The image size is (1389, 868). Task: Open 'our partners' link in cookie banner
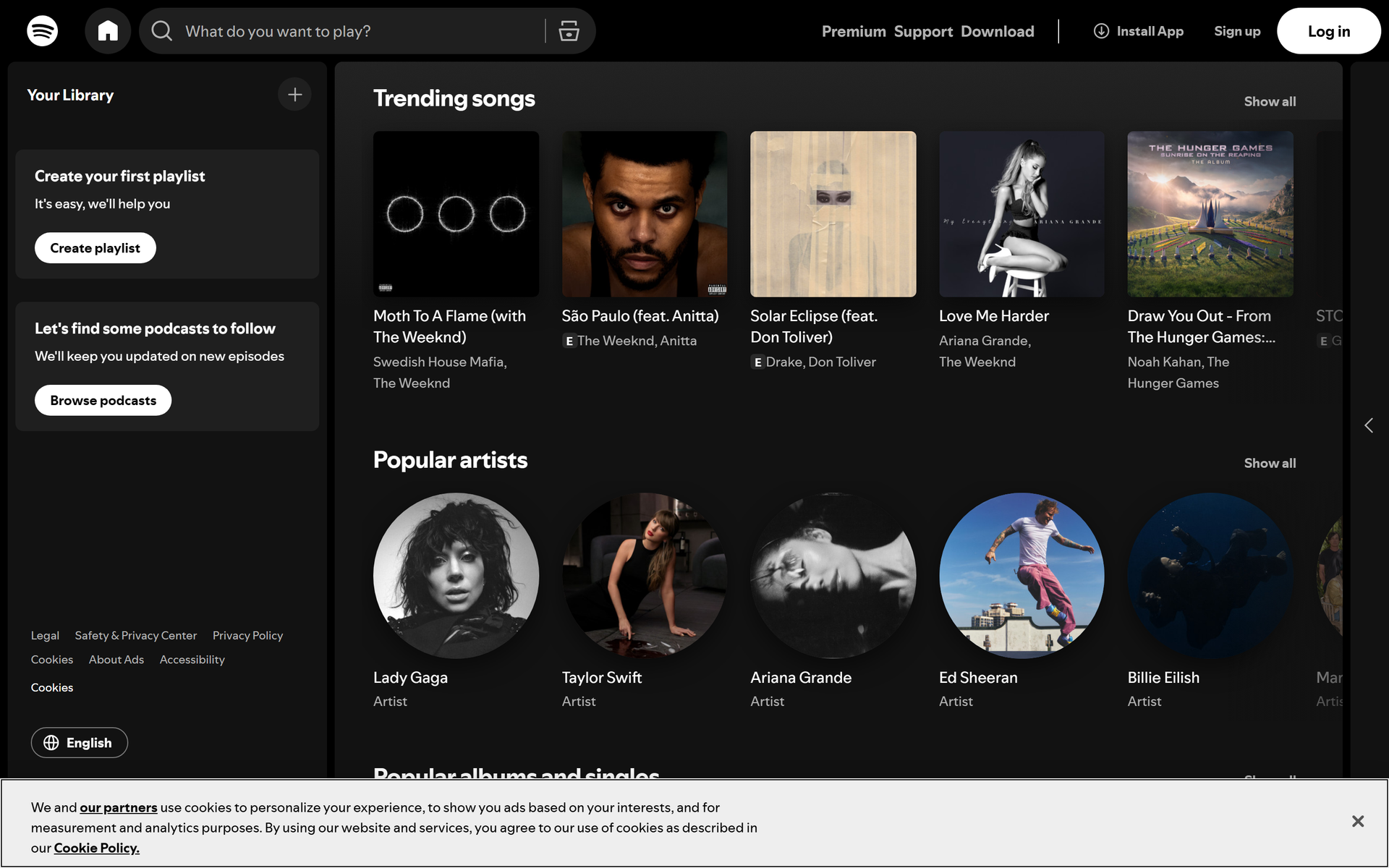click(x=119, y=807)
